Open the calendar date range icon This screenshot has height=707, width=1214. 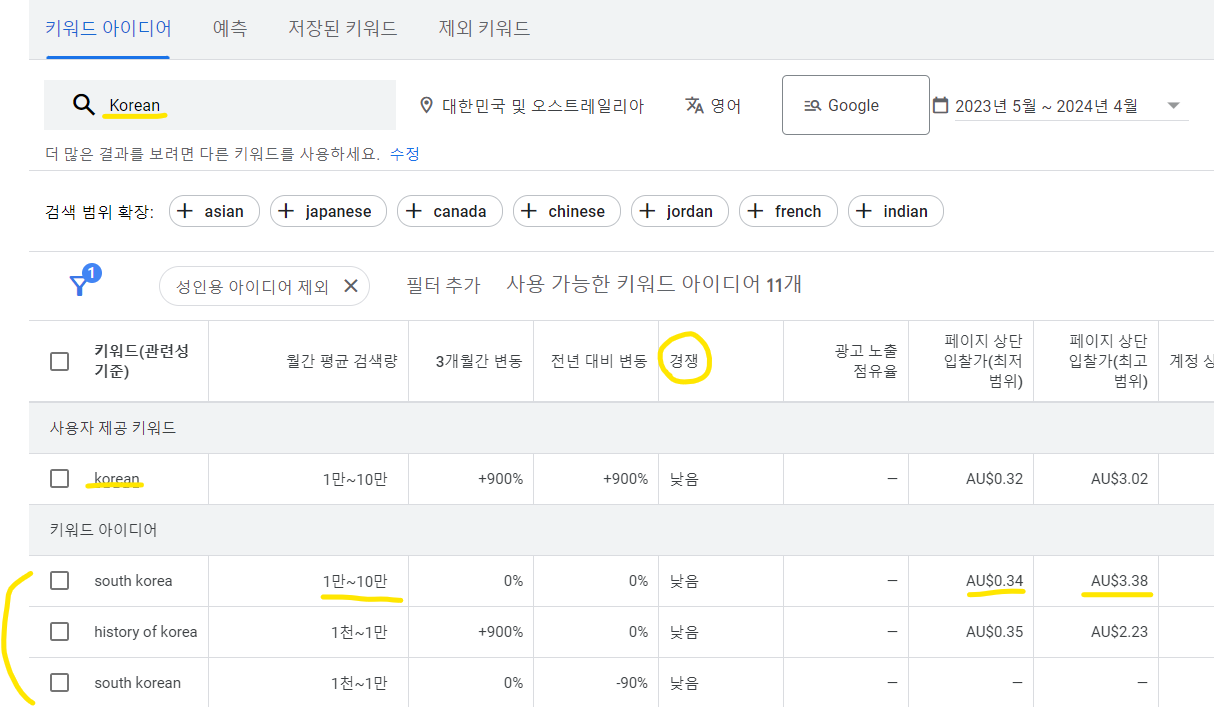941,104
